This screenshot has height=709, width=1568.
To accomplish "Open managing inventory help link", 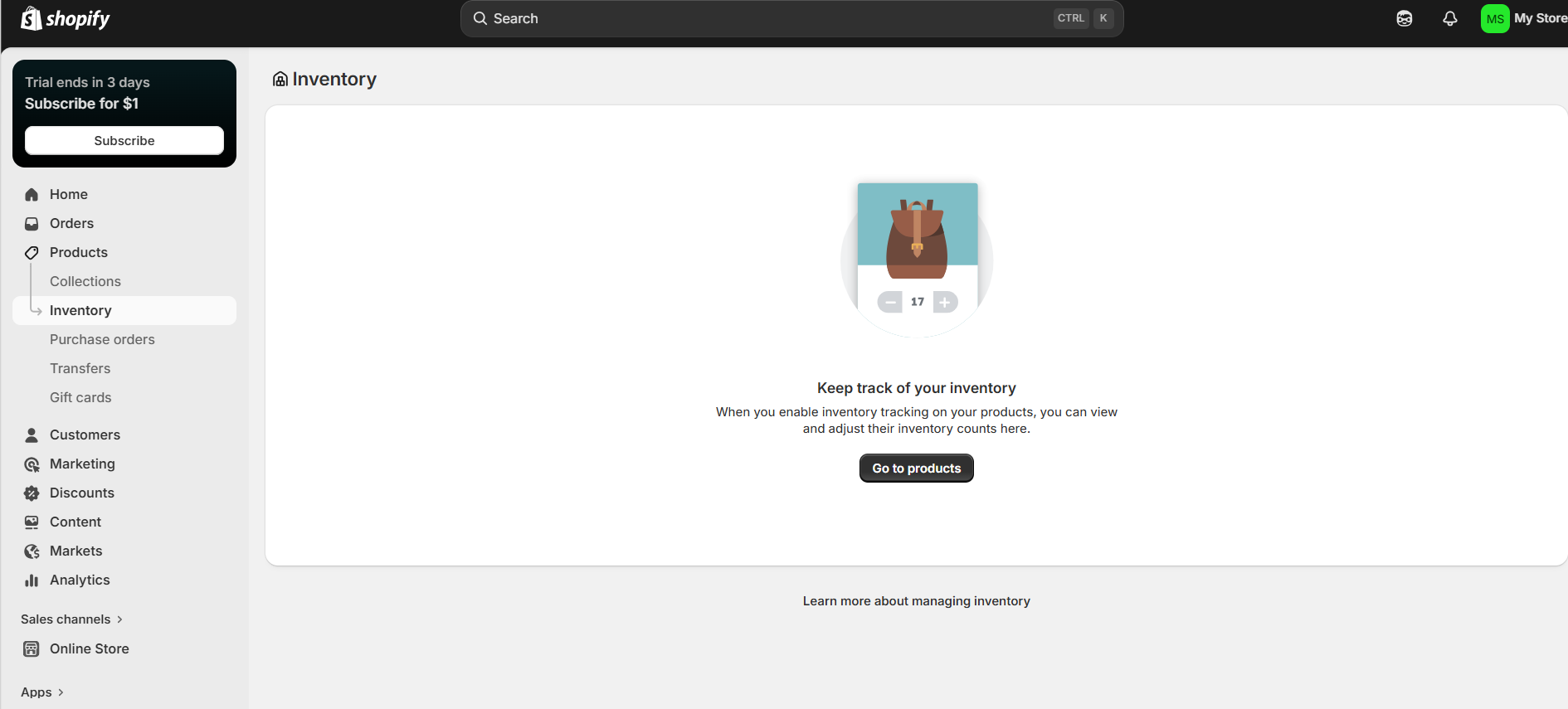I will (x=917, y=601).
